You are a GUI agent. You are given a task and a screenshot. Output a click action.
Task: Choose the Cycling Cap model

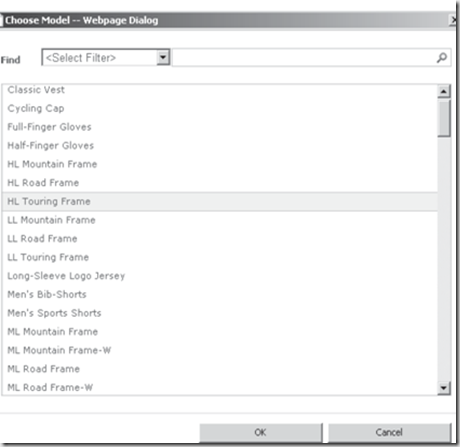click(220, 108)
